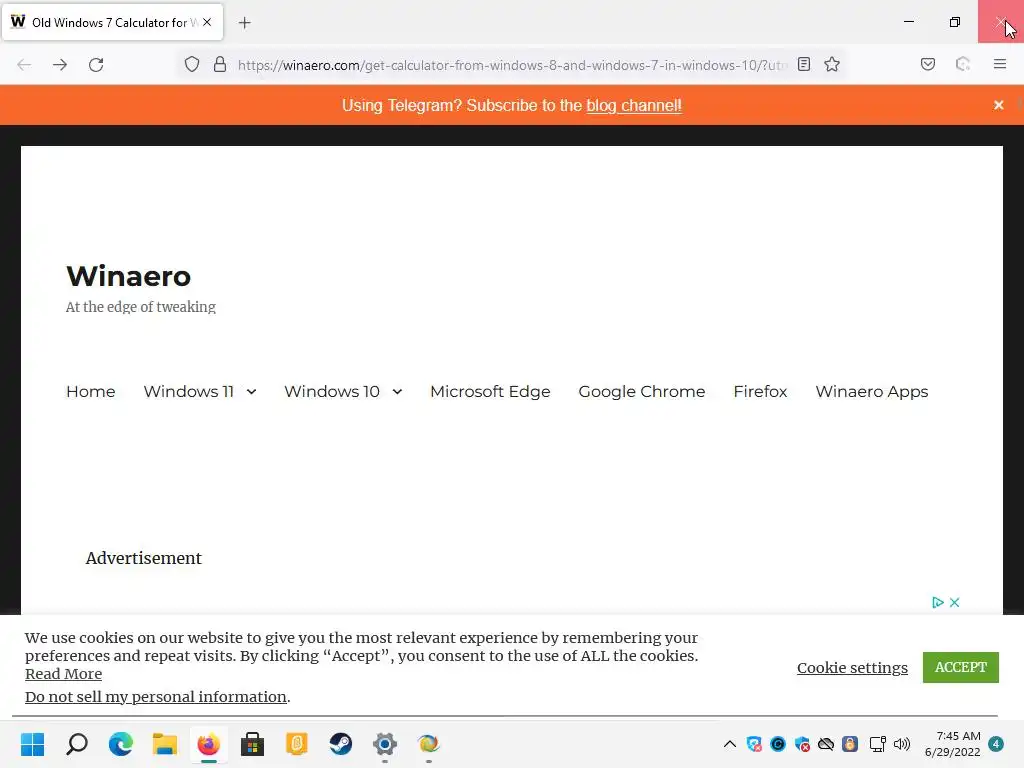The width and height of the screenshot is (1024, 768).
Task: Open the Google Chrome menu item
Action: click(641, 391)
